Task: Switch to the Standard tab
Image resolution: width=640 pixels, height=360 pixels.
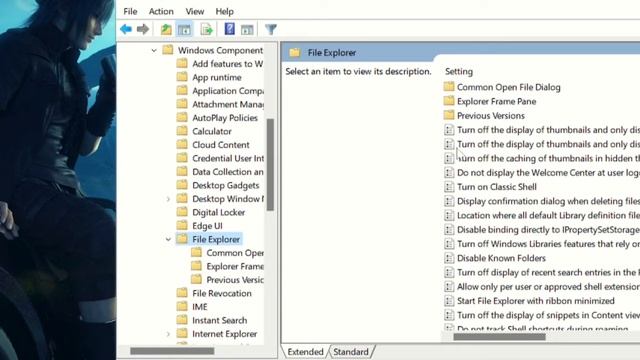Action: tap(351, 351)
